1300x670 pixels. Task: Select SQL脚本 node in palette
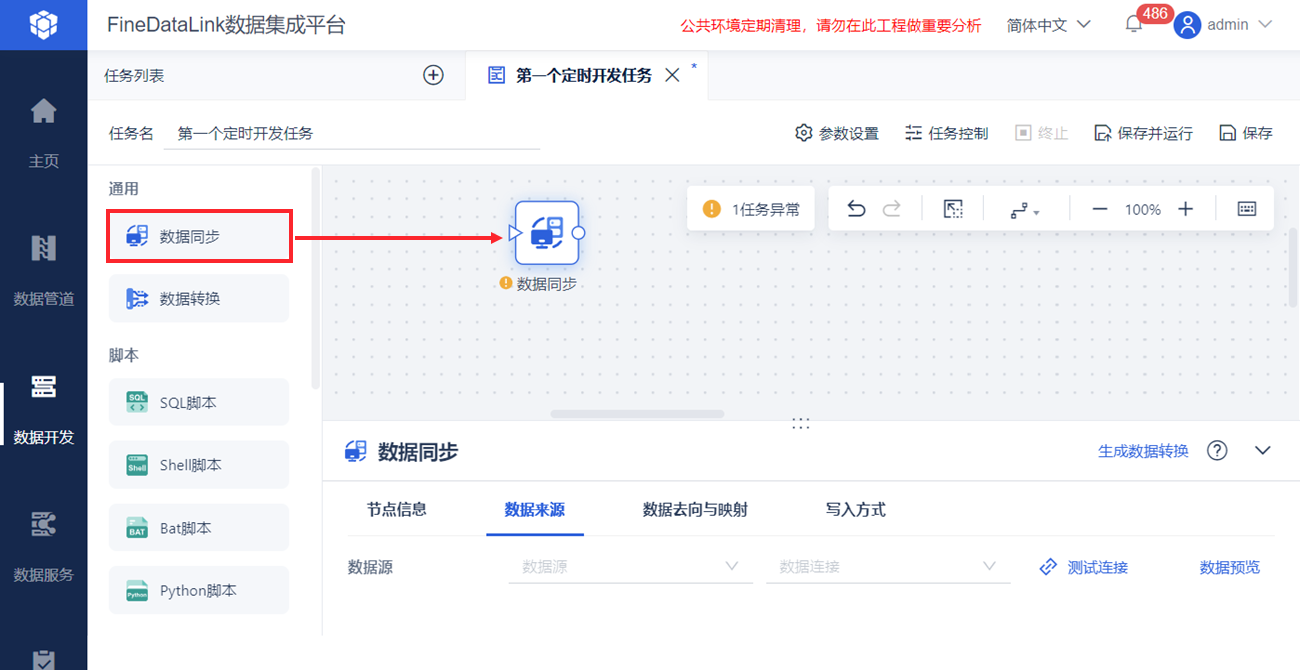(199, 402)
